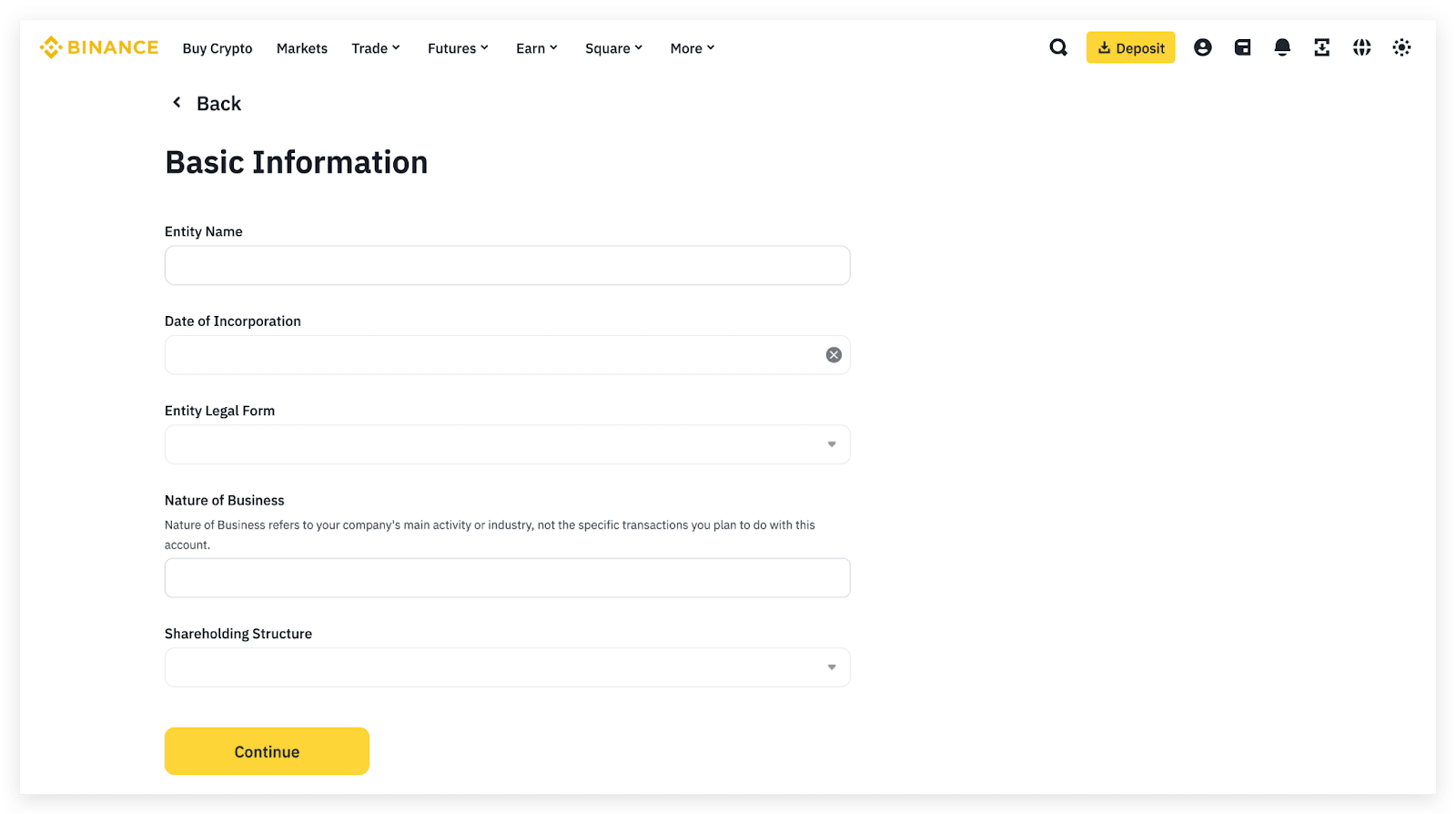Expand the Trade menu
Screen dimensions: 1456x814
pyautogui.click(x=376, y=48)
